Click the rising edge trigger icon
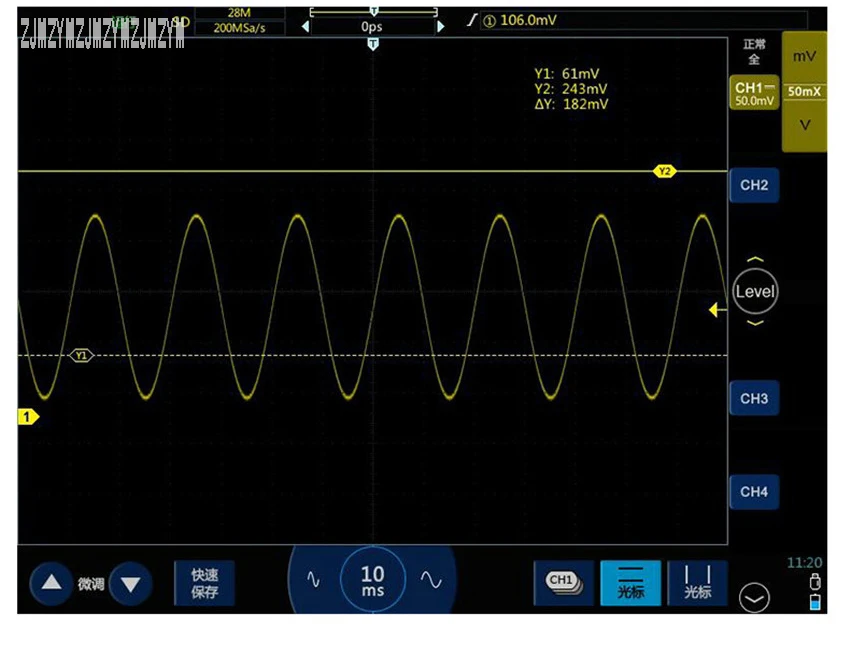This screenshot has height=656, width=850. (472, 21)
